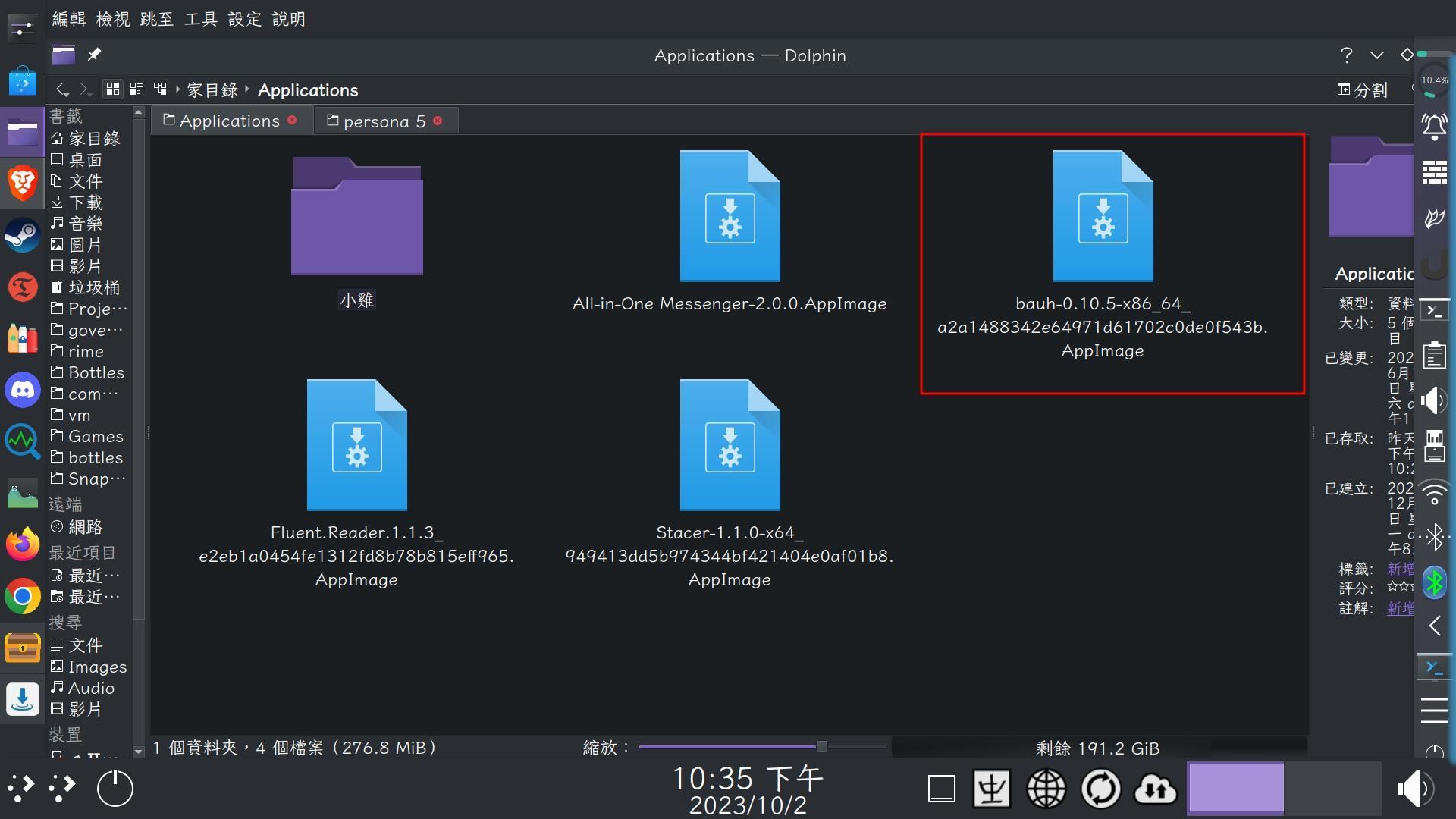Click 新增 link next to 標籤

(x=1399, y=569)
